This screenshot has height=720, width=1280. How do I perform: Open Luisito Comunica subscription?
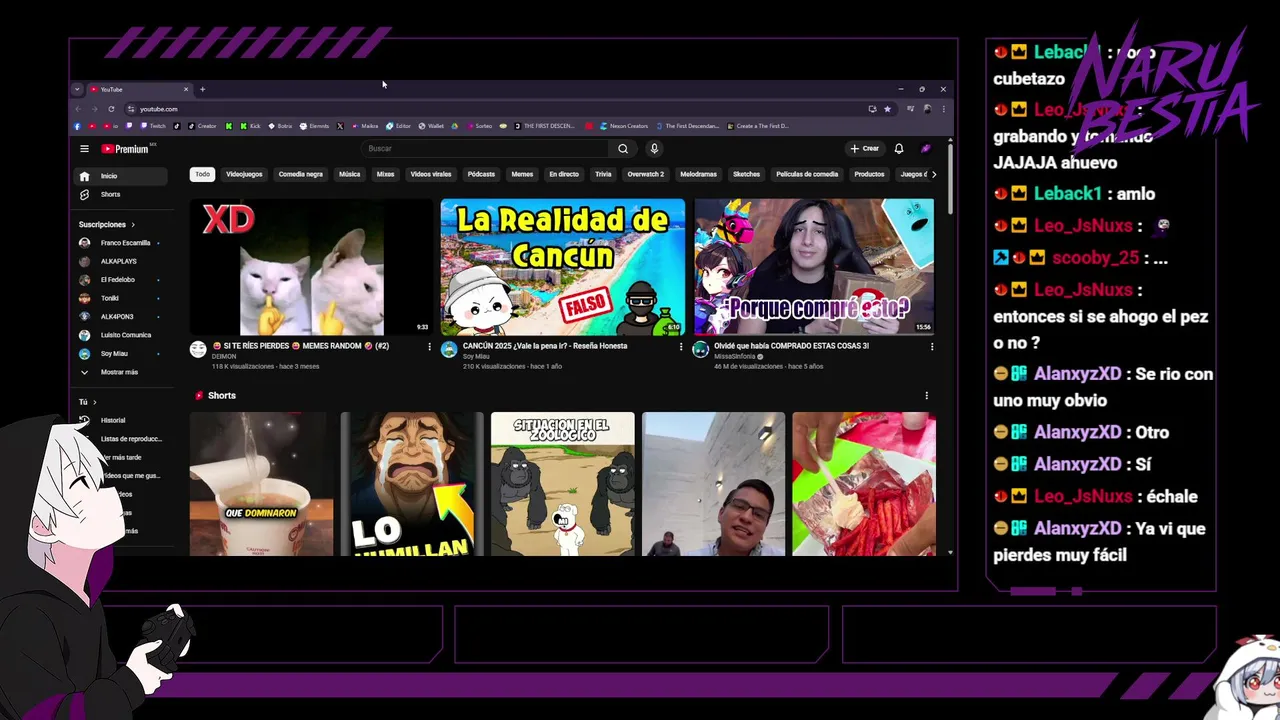pos(122,335)
